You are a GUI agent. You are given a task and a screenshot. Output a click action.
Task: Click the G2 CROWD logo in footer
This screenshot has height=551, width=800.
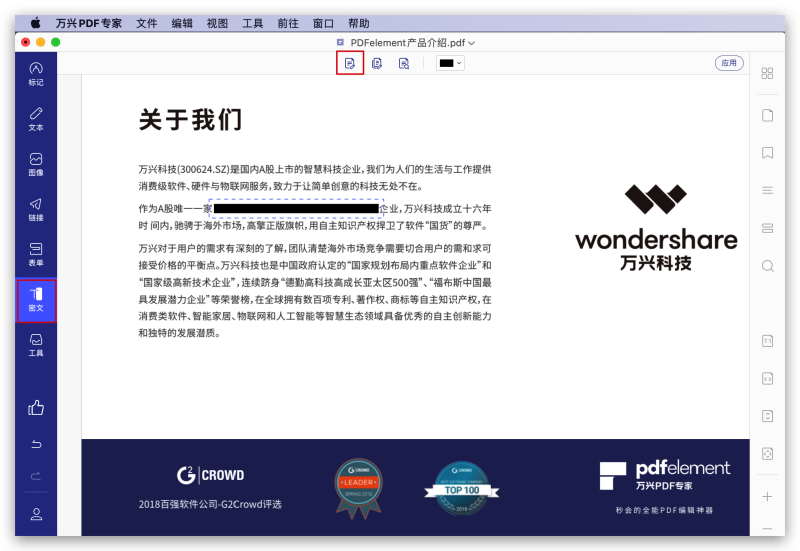[211, 474]
